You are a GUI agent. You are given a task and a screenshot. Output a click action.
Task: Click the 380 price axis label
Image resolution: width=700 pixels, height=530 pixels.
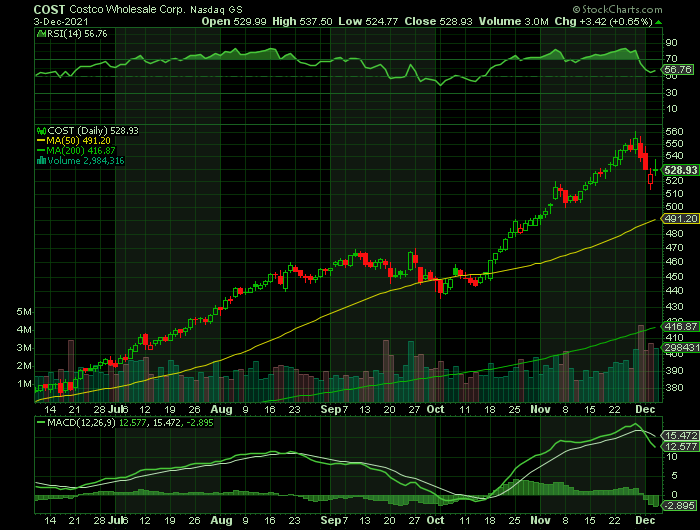pos(674,388)
